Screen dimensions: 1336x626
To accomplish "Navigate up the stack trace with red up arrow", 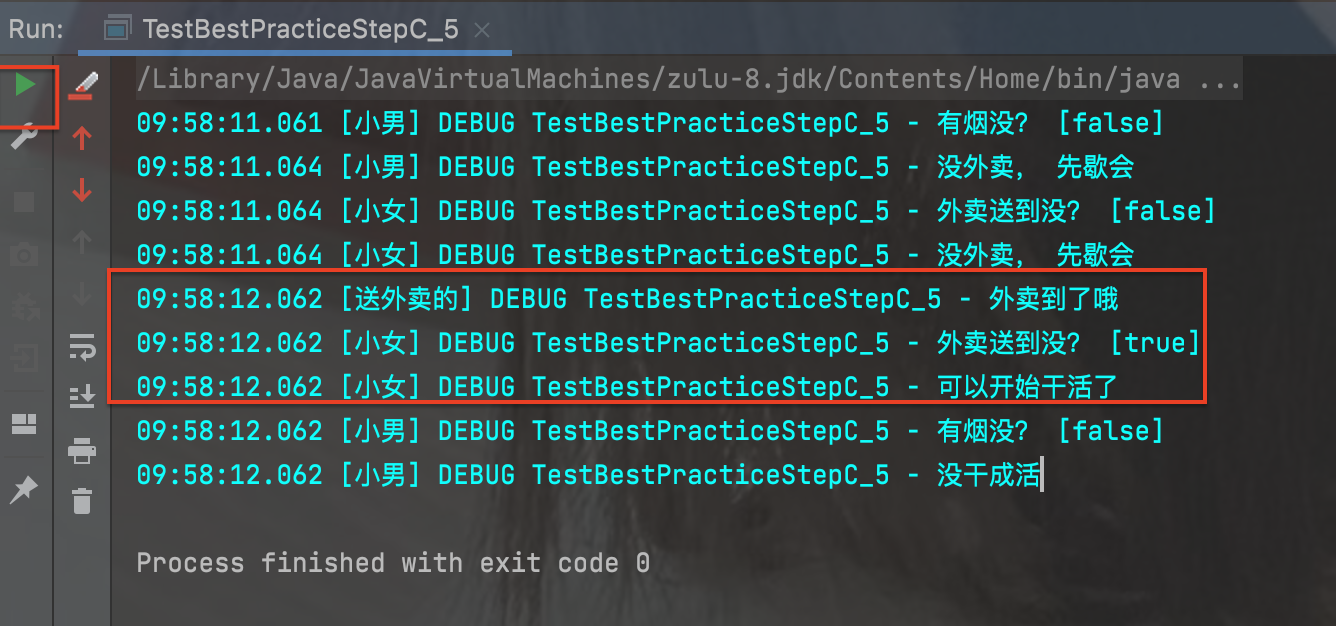I will 82,140.
